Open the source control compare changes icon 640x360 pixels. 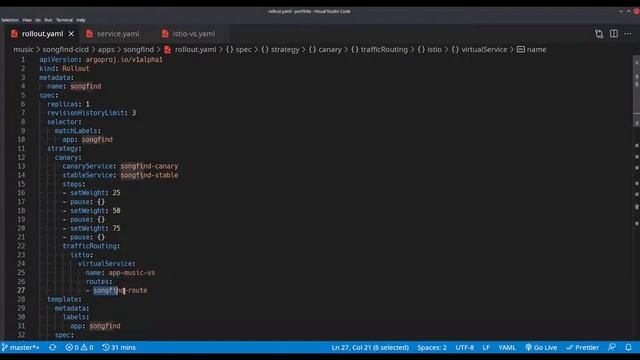pos(599,34)
